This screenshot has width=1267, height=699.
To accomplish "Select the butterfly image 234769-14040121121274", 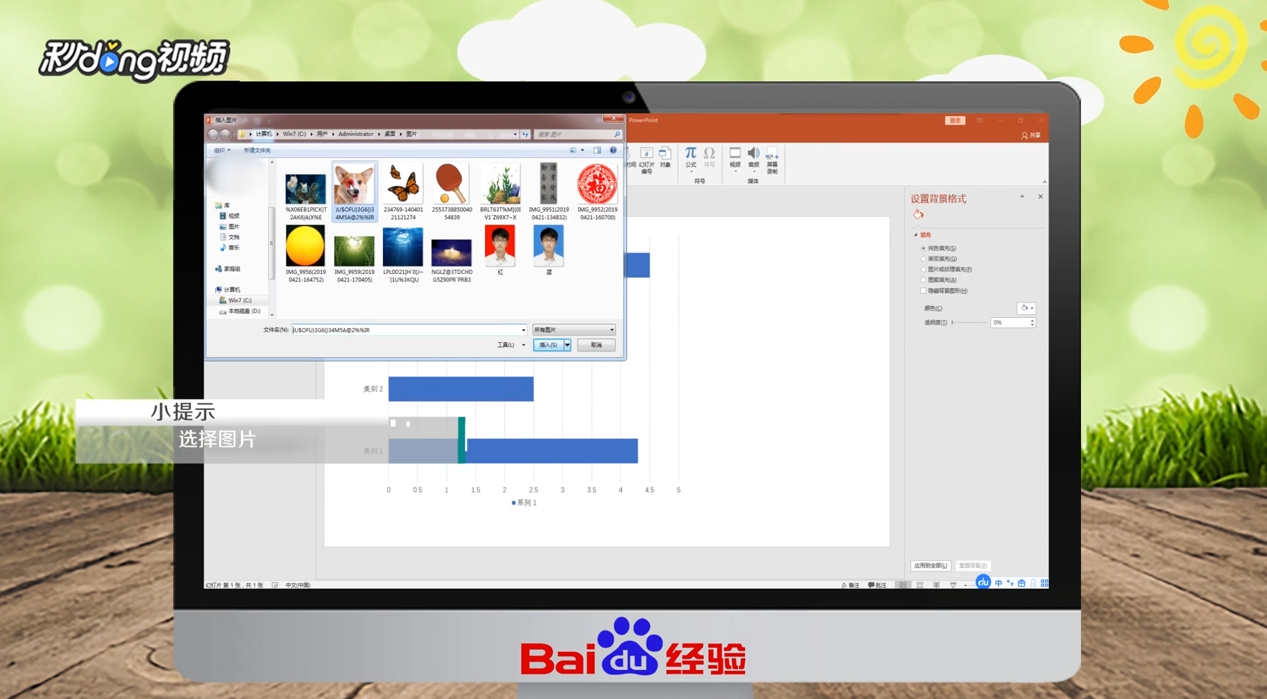I will pyautogui.click(x=402, y=186).
